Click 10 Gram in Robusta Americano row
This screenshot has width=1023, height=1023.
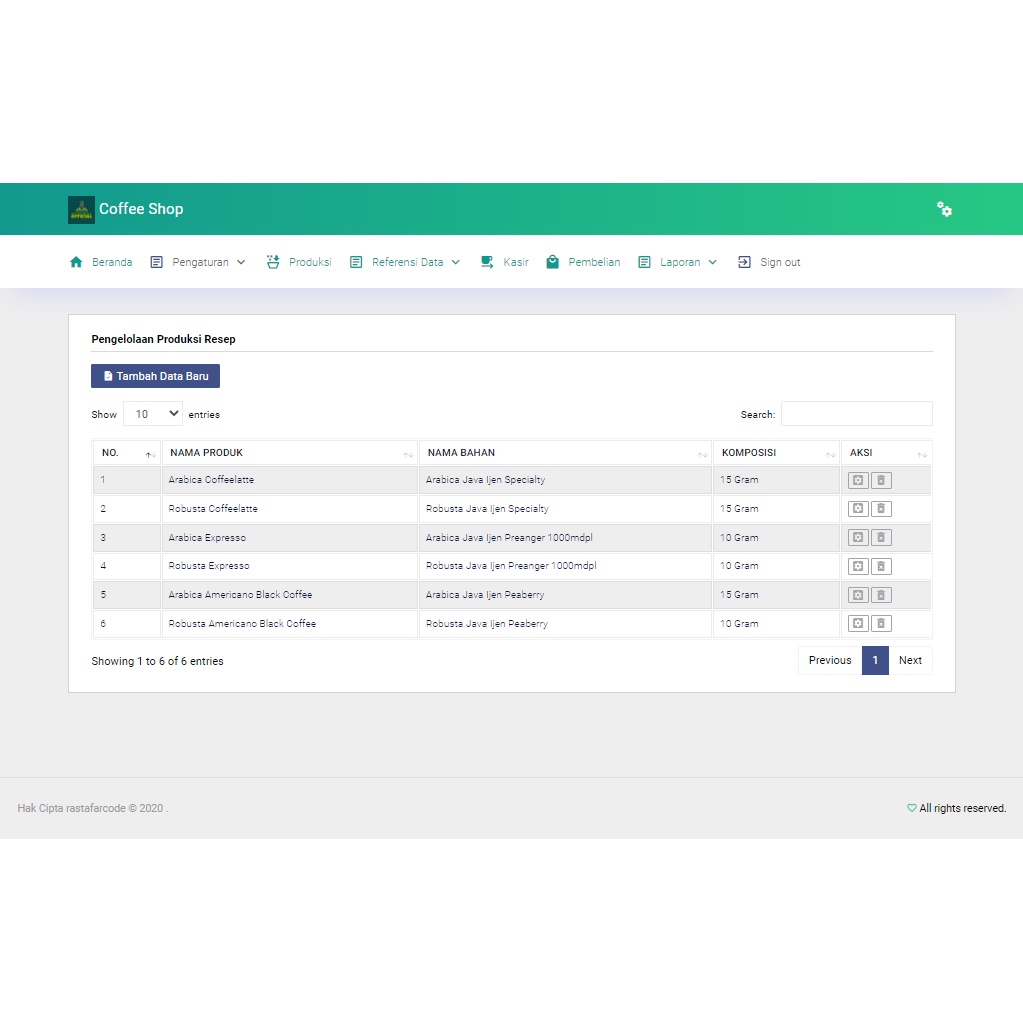pyautogui.click(x=739, y=624)
